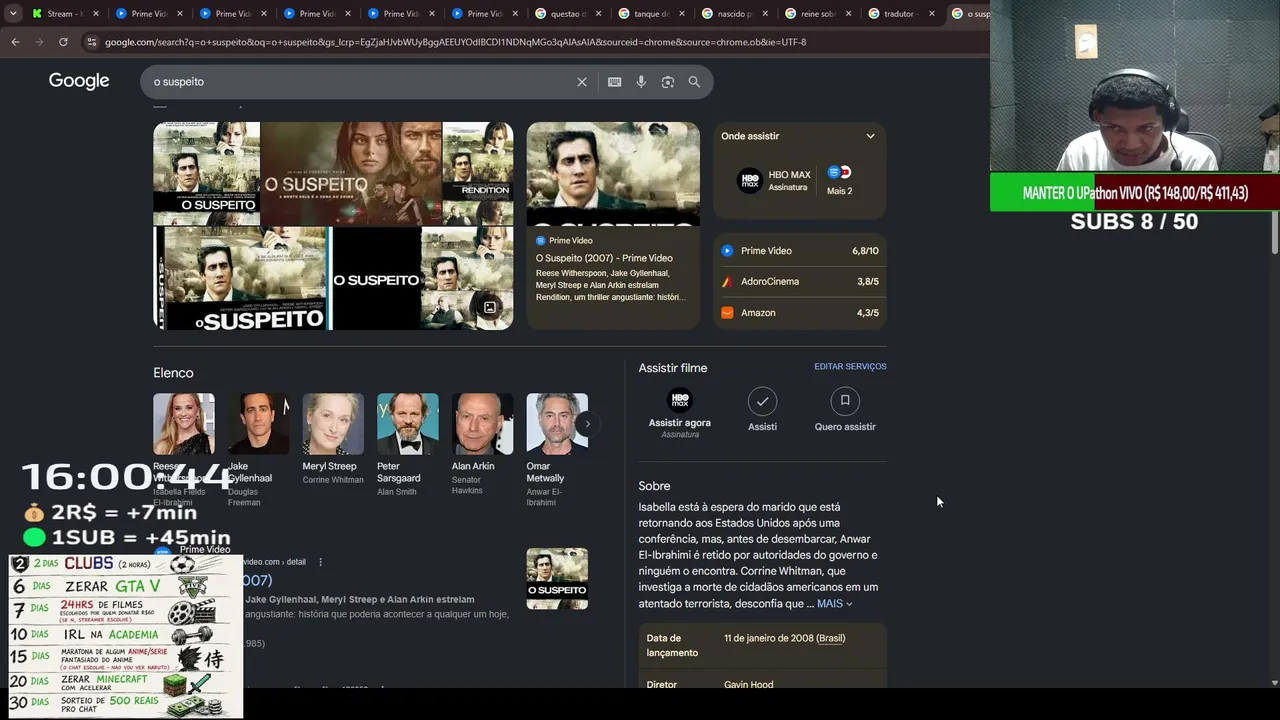This screenshot has width=1280, height=720.
Task: Select Omar Metwally's cast photo
Action: (x=557, y=424)
